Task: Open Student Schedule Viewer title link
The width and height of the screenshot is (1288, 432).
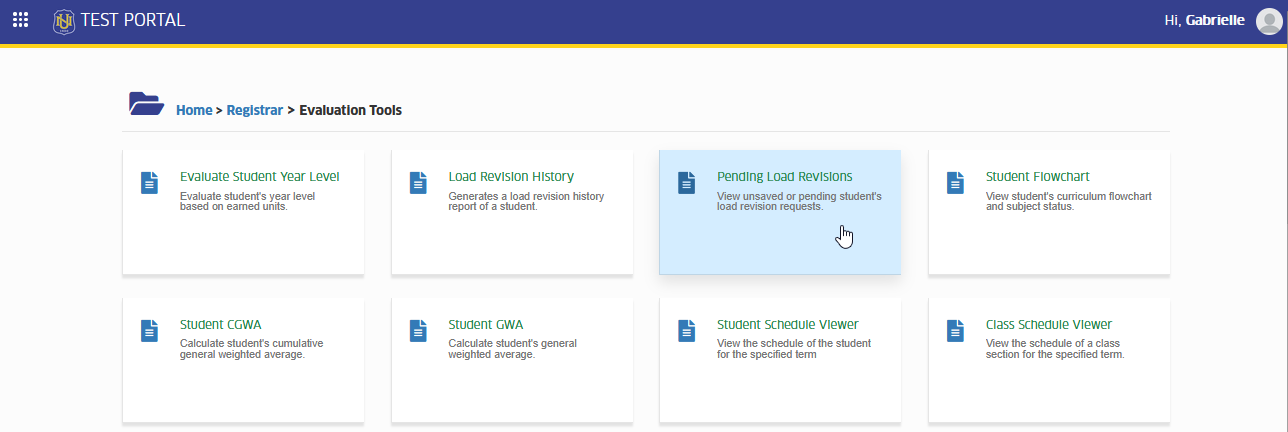Action: click(788, 325)
